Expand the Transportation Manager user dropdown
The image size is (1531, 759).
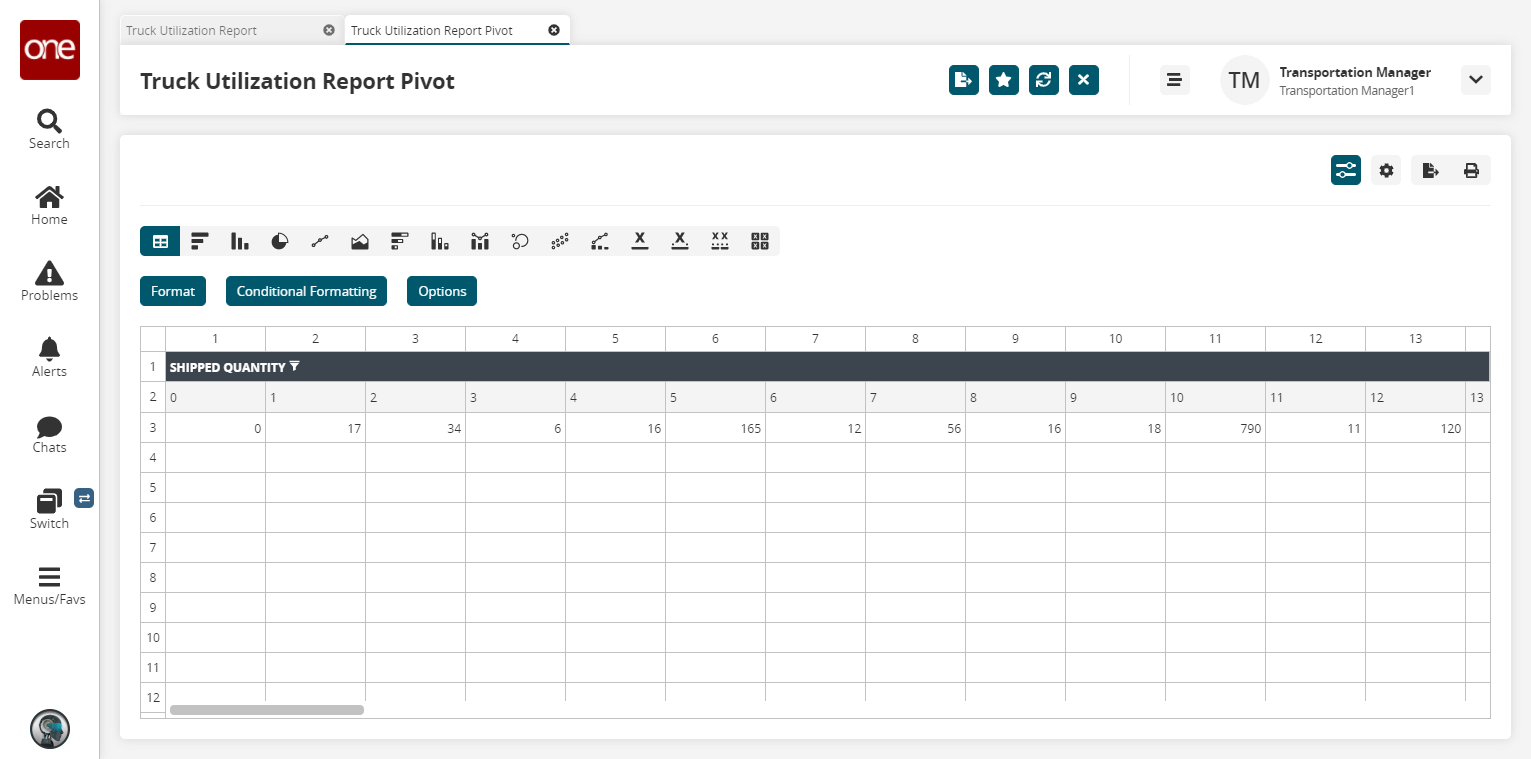(x=1476, y=80)
